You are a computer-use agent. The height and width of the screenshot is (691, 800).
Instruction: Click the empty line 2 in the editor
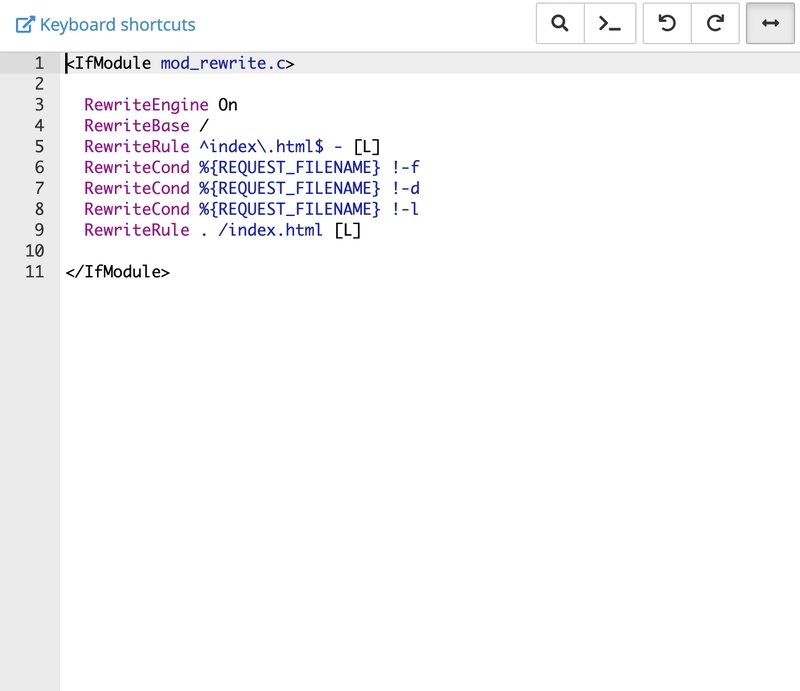430,84
